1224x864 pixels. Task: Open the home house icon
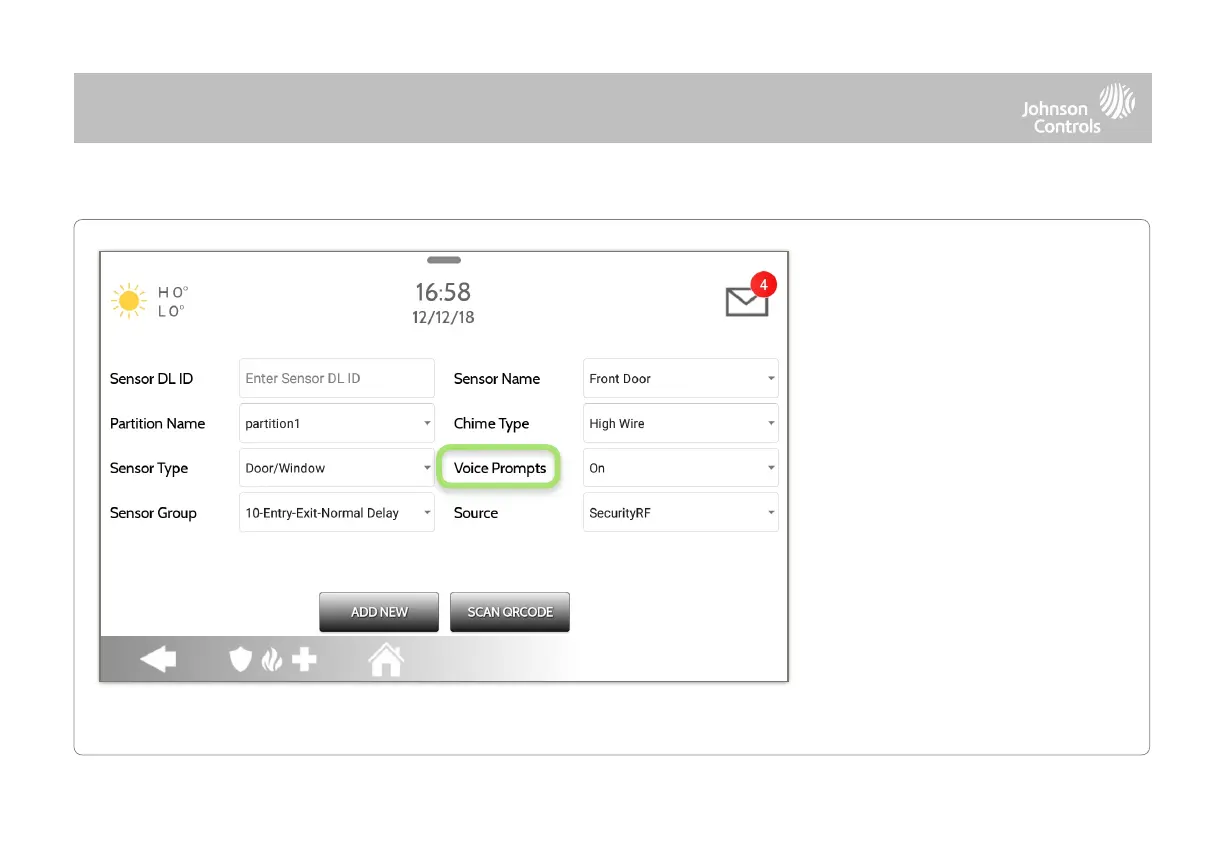coord(386,660)
